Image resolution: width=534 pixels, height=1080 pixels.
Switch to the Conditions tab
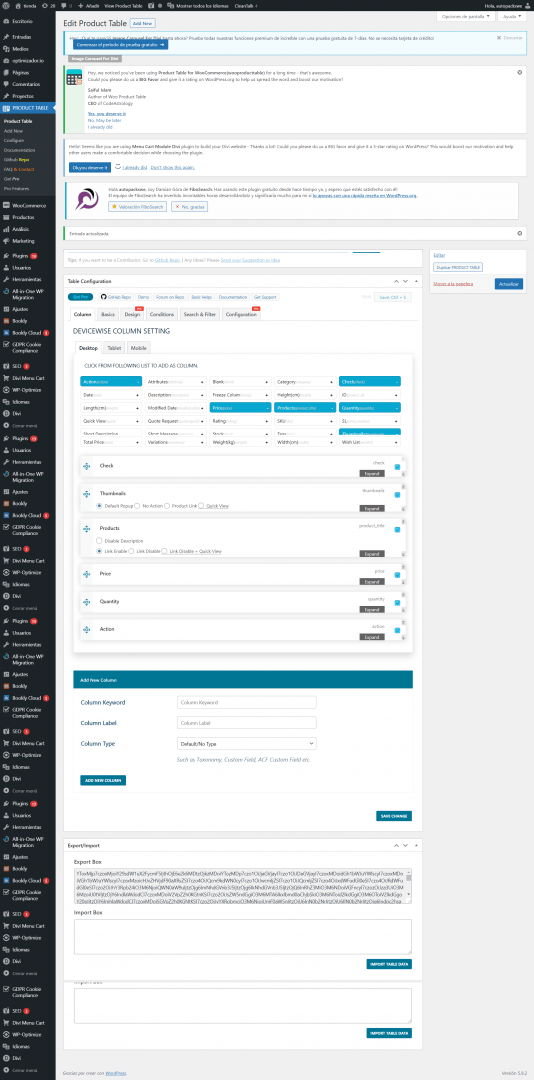pos(162,314)
